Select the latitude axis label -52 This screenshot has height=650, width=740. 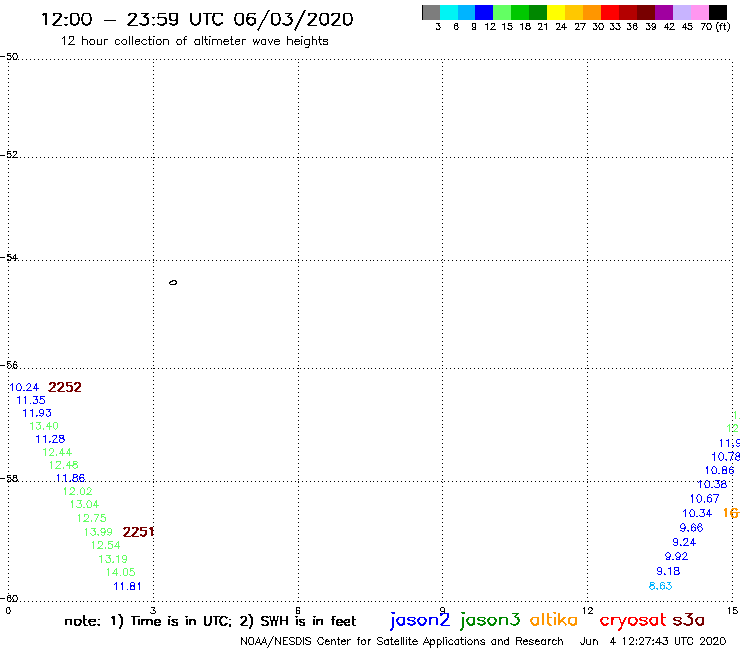[9, 155]
